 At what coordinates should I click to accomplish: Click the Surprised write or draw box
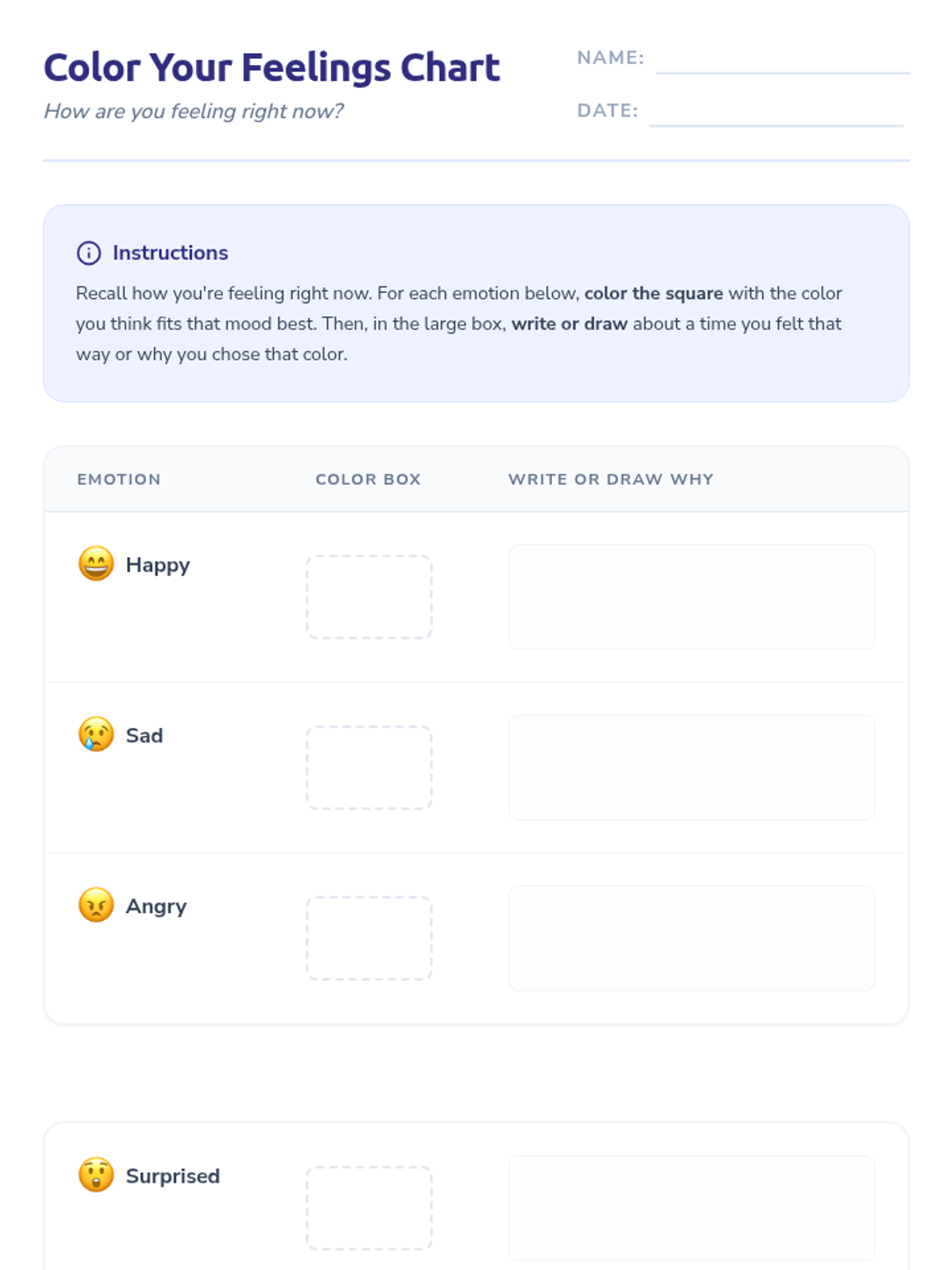[692, 1208]
